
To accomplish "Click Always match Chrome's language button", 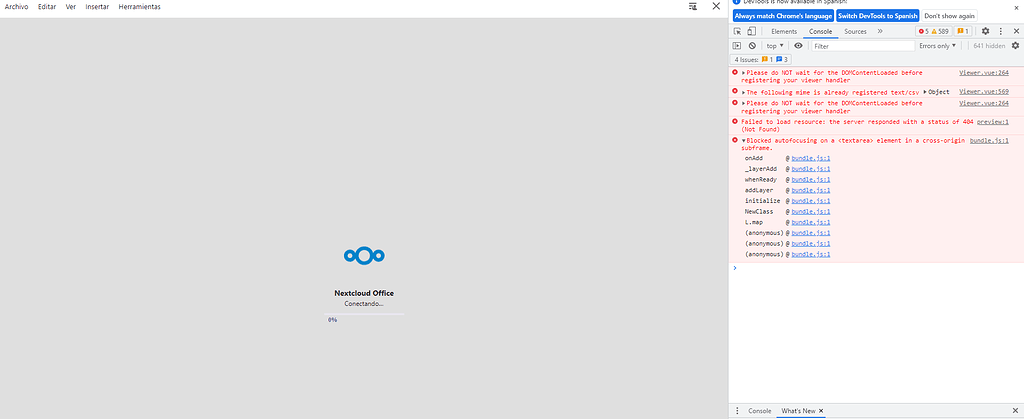I will [783, 16].
